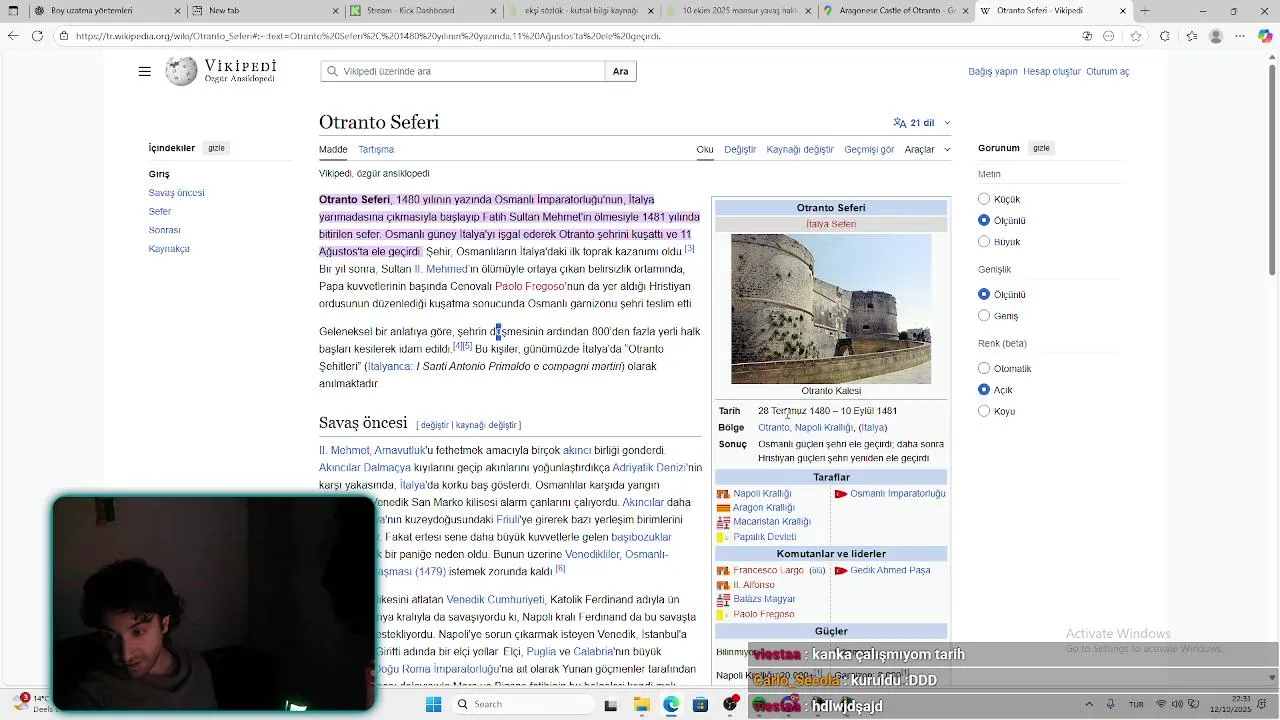Select Otomatik color mode
1280x720 pixels.
click(984, 368)
